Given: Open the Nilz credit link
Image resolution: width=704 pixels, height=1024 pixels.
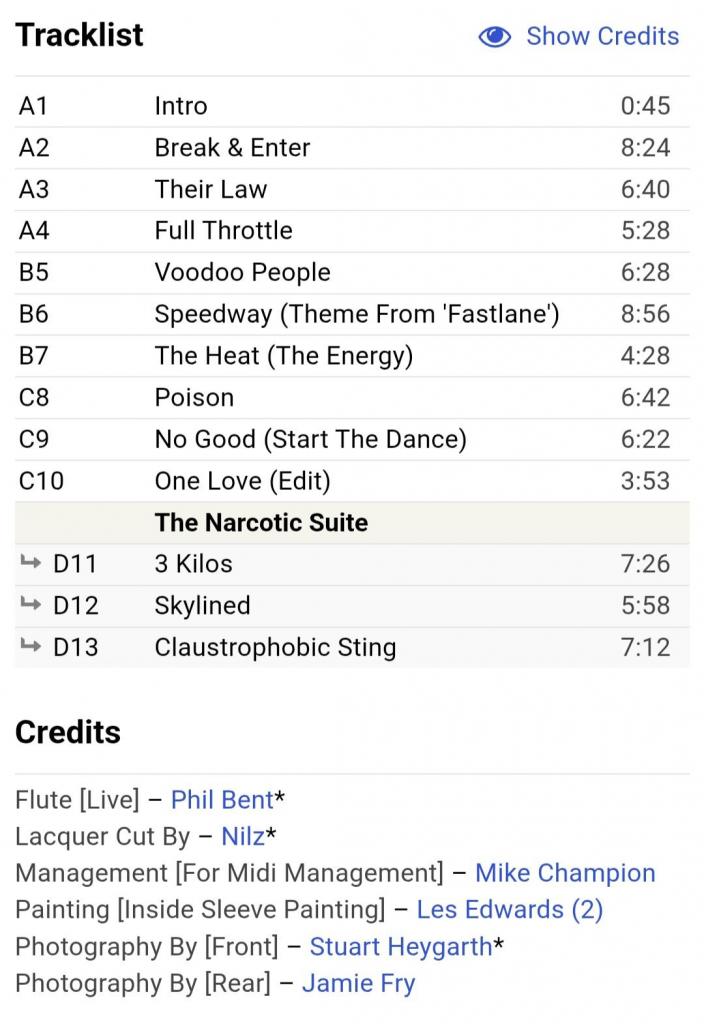Looking at the screenshot, I should point(243,836).
